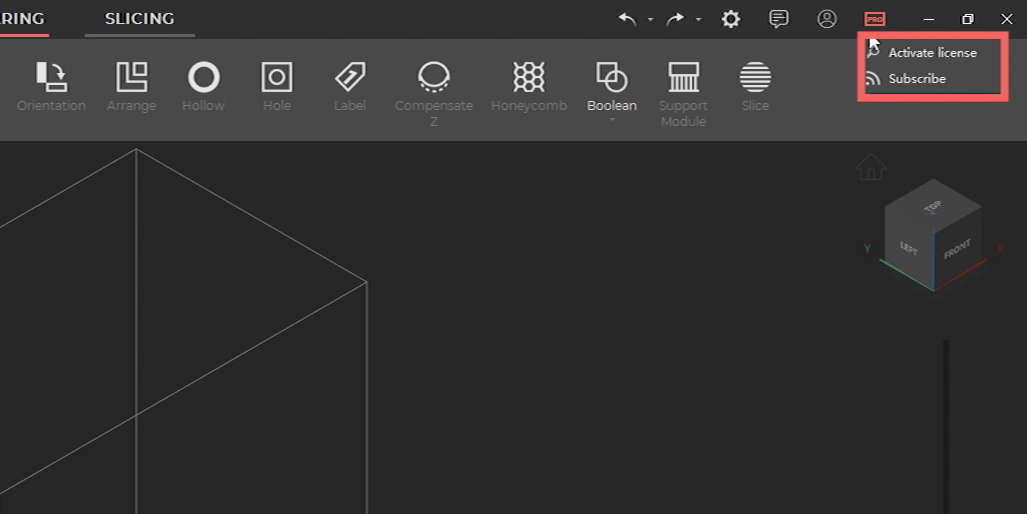Reset view with the home icon
Image resolution: width=1027 pixels, height=514 pixels.
tap(871, 167)
